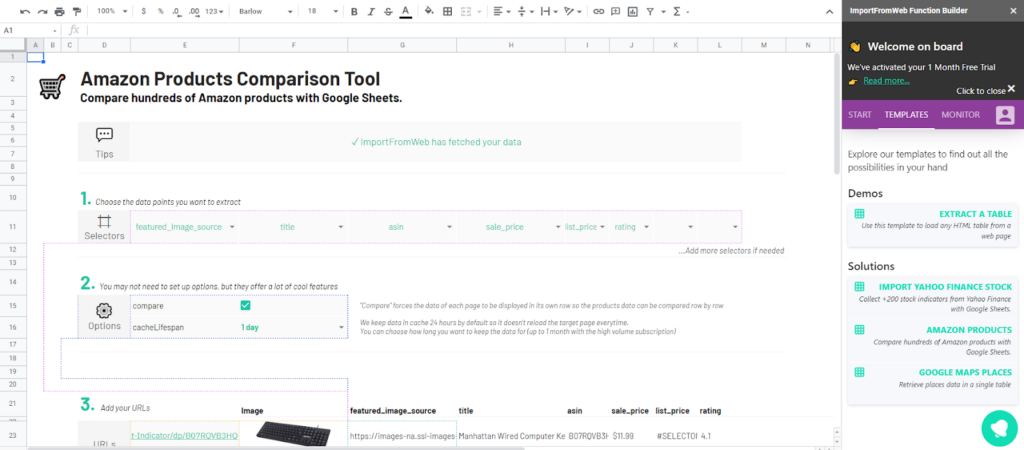Image resolution: width=1024 pixels, height=450 pixels.
Task: Click the print icon
Action: click(60, 12)
